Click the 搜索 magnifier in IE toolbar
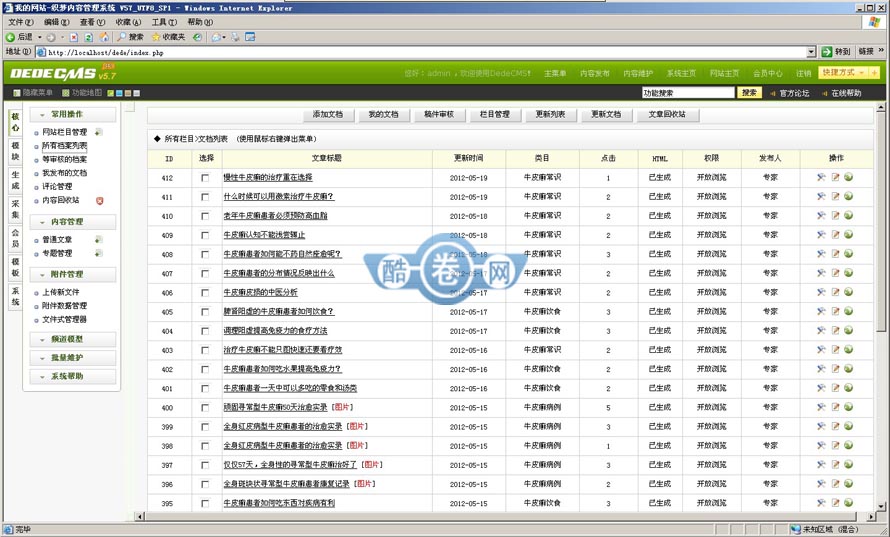The image size is (890, 537). [121, 37]
